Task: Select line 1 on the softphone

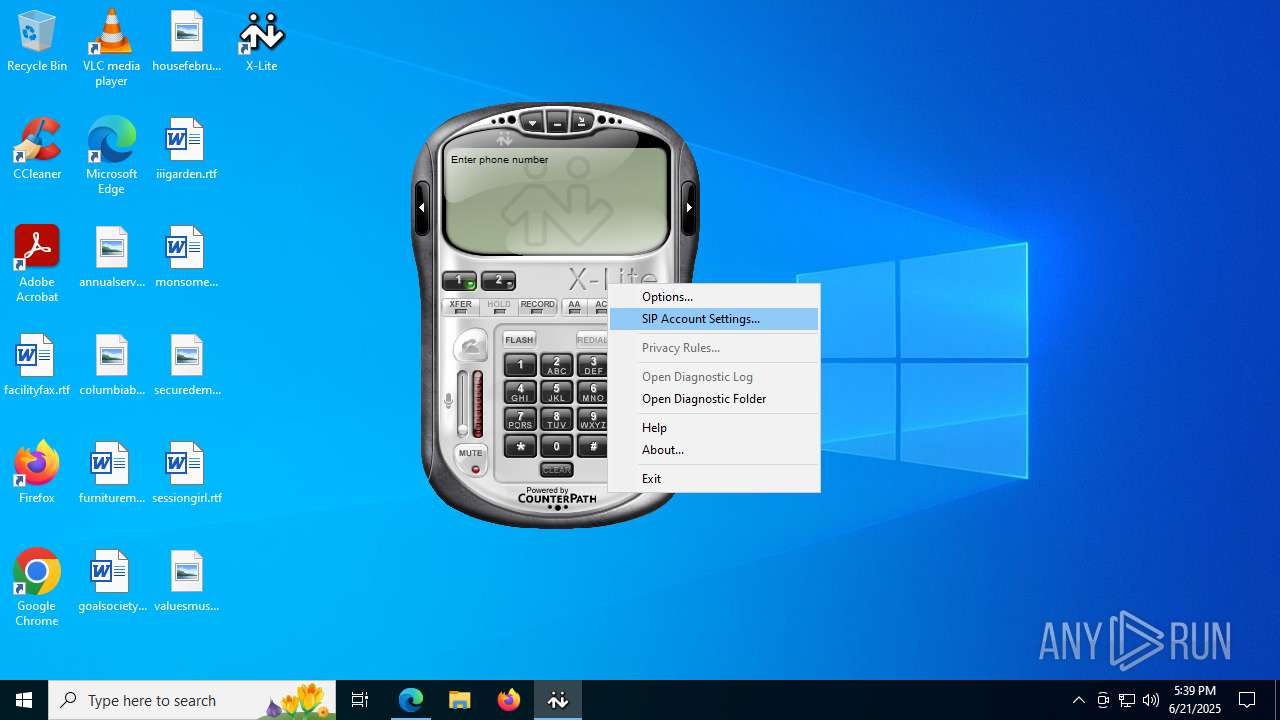Action: point(459,281)
